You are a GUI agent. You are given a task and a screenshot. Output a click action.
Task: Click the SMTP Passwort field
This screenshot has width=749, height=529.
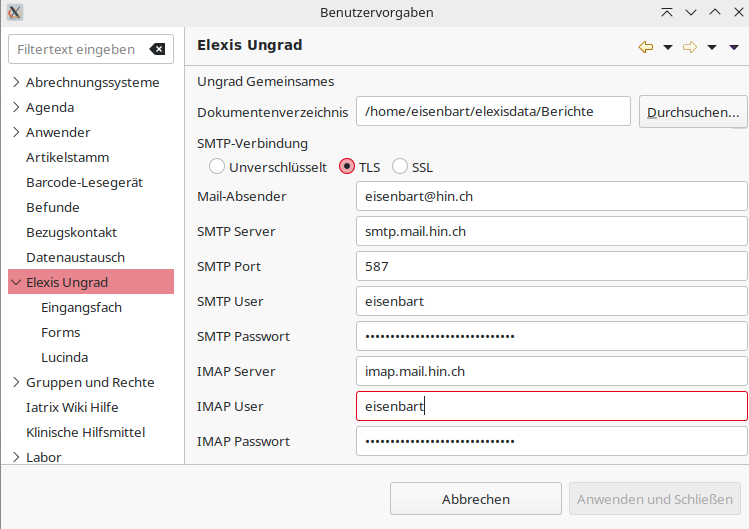552,336
